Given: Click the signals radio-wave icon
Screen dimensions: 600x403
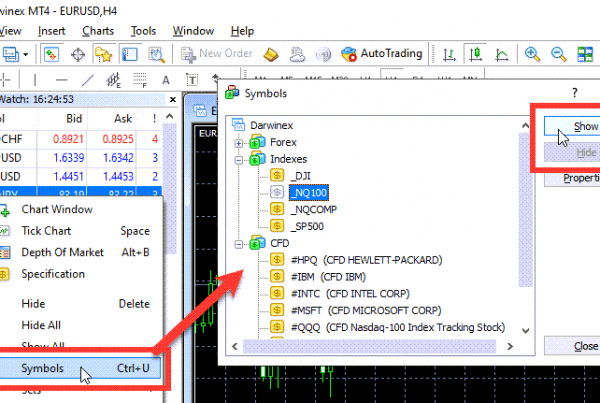Looking at the screenshot, I should coord(323,55).
